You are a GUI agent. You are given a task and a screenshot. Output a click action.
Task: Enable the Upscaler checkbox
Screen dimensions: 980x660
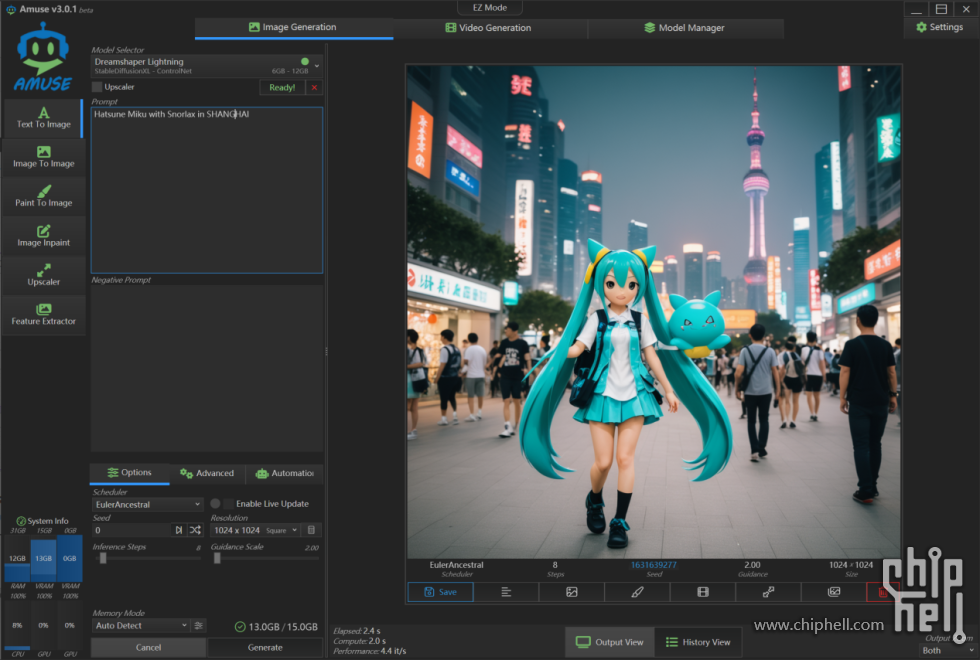click(x=97, y=87)
